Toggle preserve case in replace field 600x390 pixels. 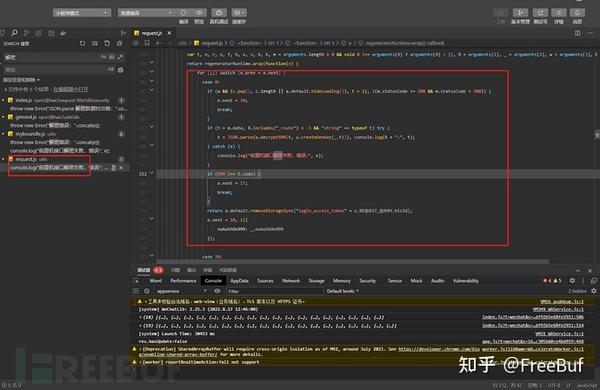[111, 69]
